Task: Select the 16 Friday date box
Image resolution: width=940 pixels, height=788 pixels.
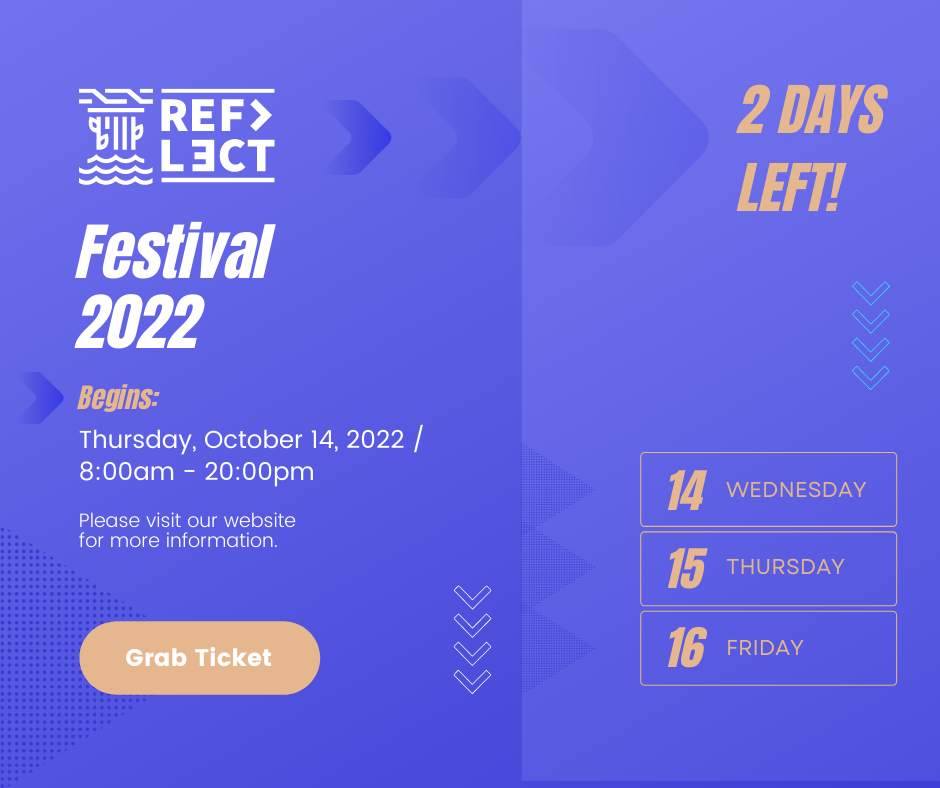Action: pos(769,648)
